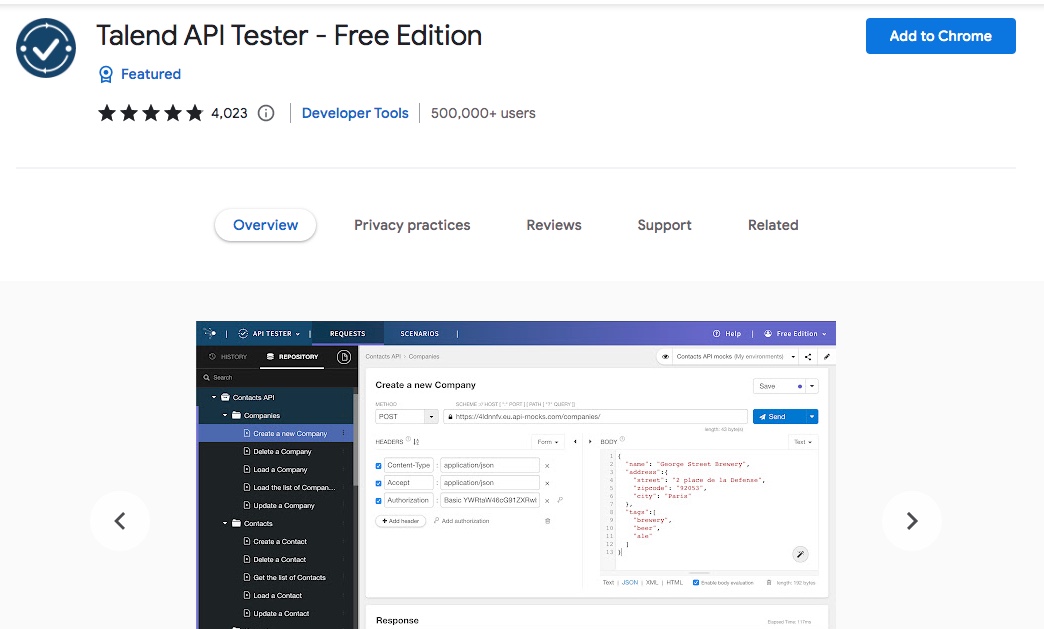Click the Add header button
The height and width of the screenshot is (629, 1044).
click(401, 521)
